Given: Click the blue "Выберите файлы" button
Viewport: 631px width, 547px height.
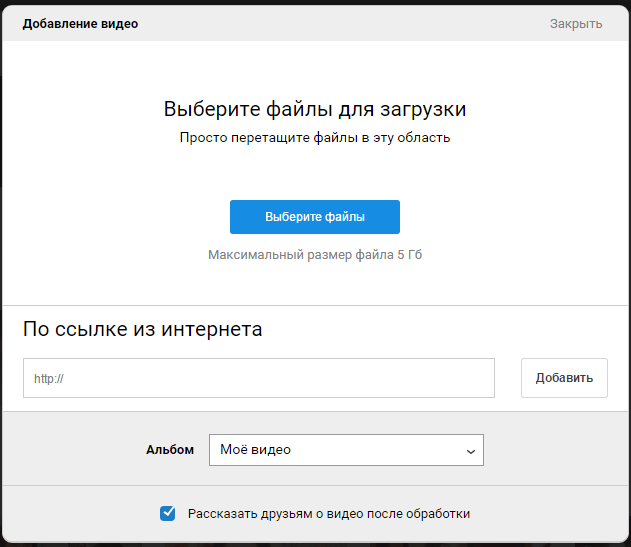Looking at the screenshot, I should coord(315,217).
